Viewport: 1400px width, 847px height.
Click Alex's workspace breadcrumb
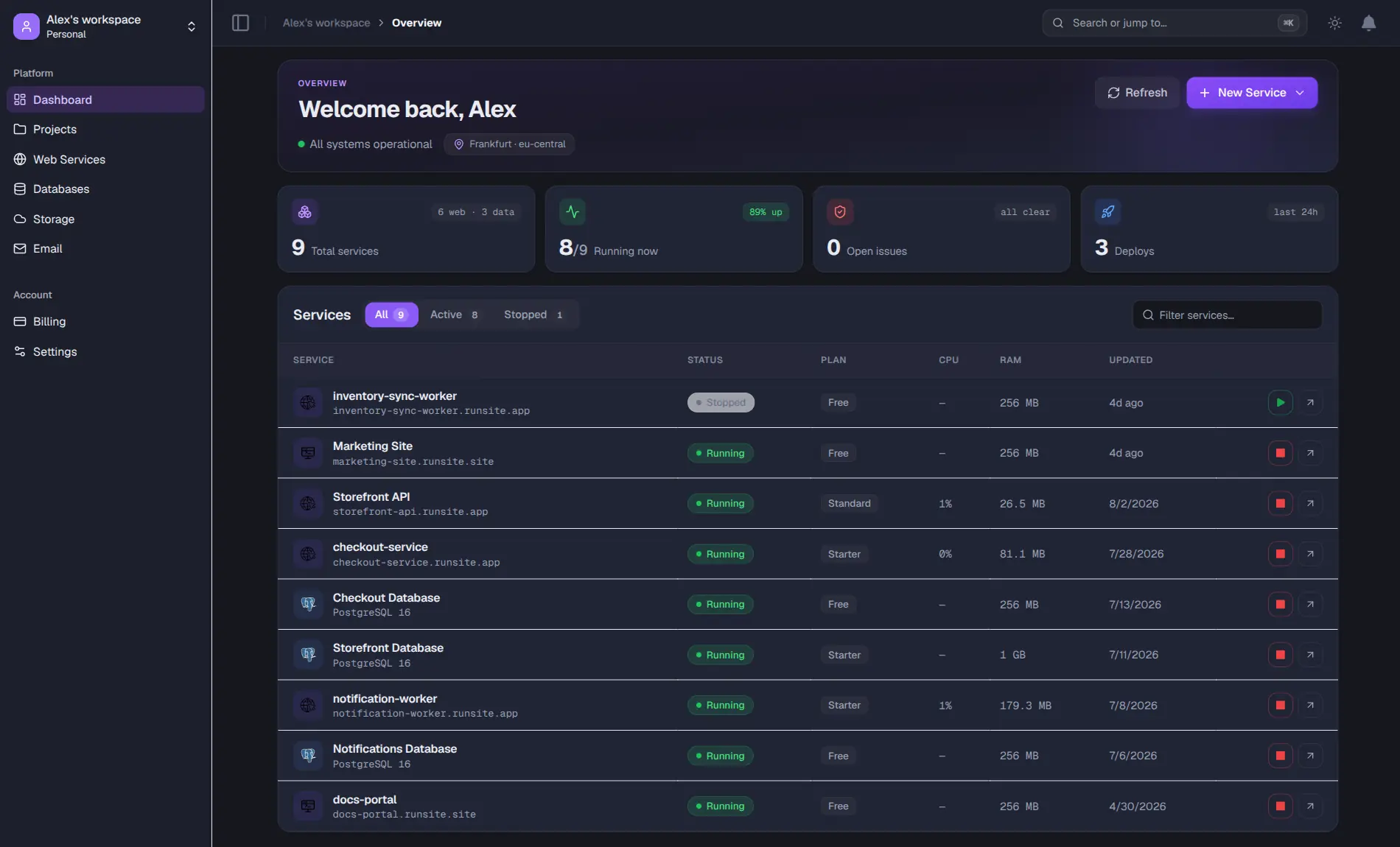coord(326,23)
